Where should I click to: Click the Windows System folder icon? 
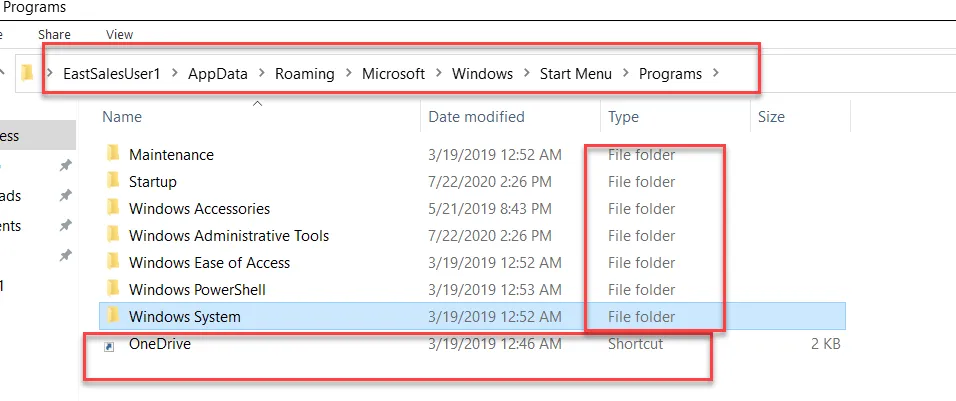[111, 317]
